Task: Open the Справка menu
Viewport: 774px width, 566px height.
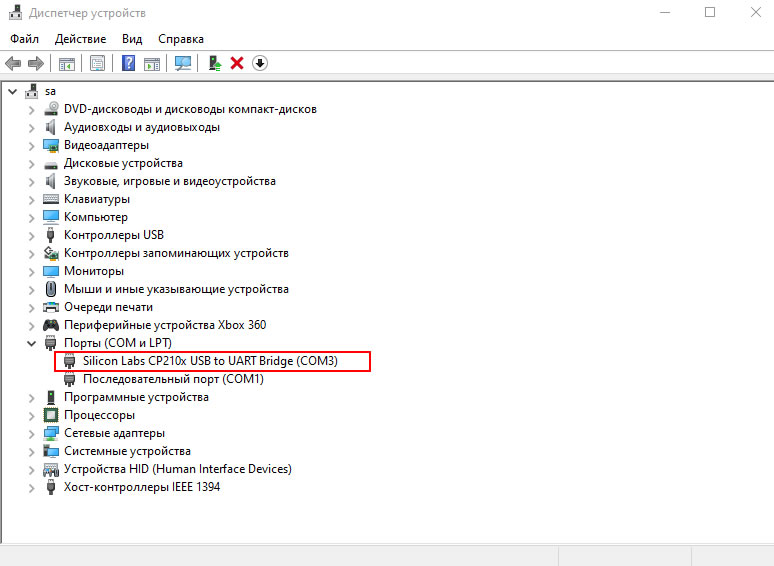Action: (181, 39)
